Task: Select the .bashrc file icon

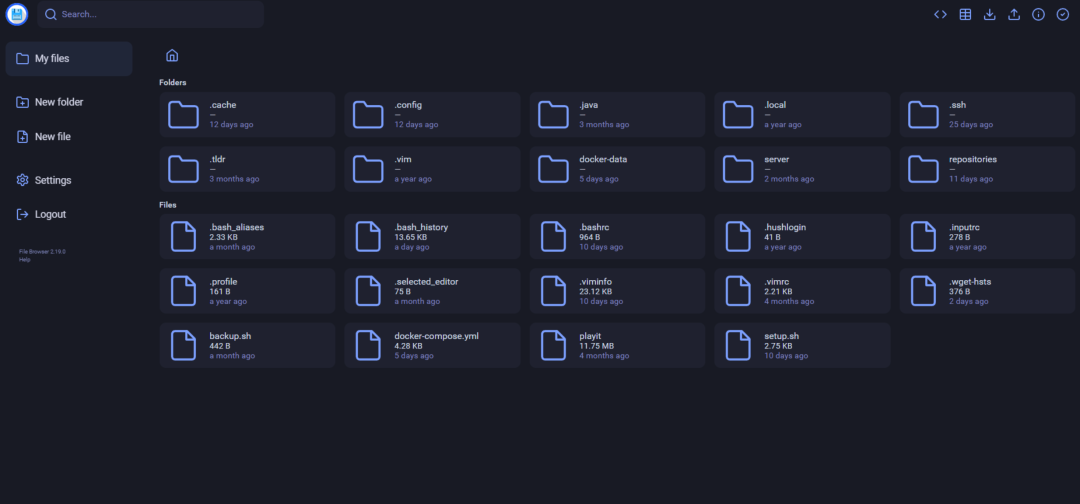Action: click(x=553, y=236)
